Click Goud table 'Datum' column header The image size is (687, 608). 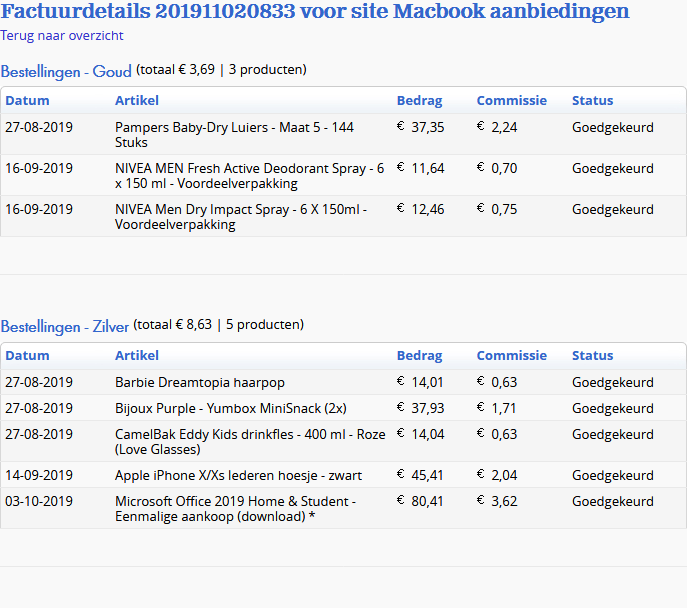coord(27,100)
